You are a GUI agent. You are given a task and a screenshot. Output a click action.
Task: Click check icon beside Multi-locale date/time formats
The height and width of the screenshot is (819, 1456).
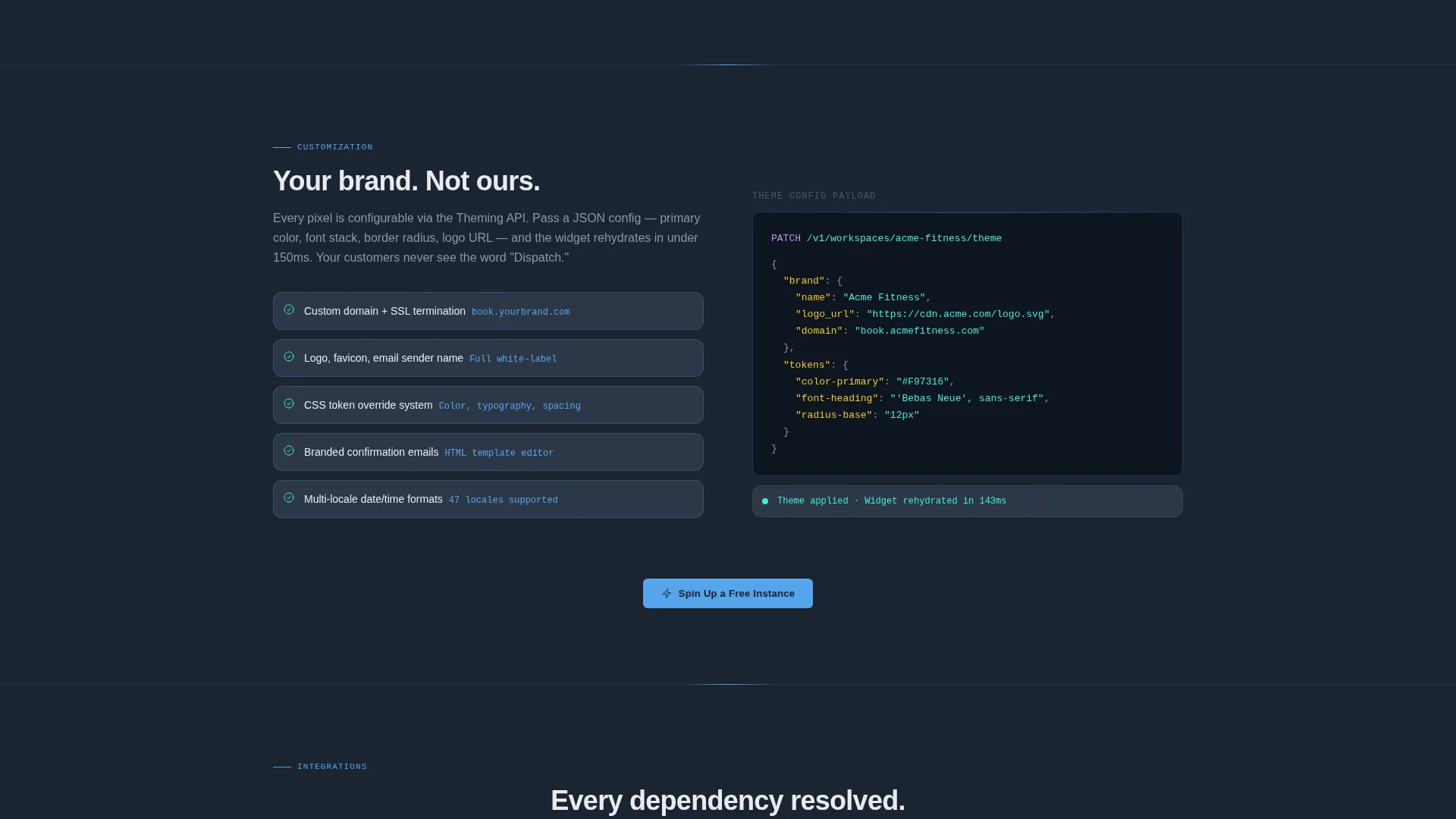pos(289,497)
